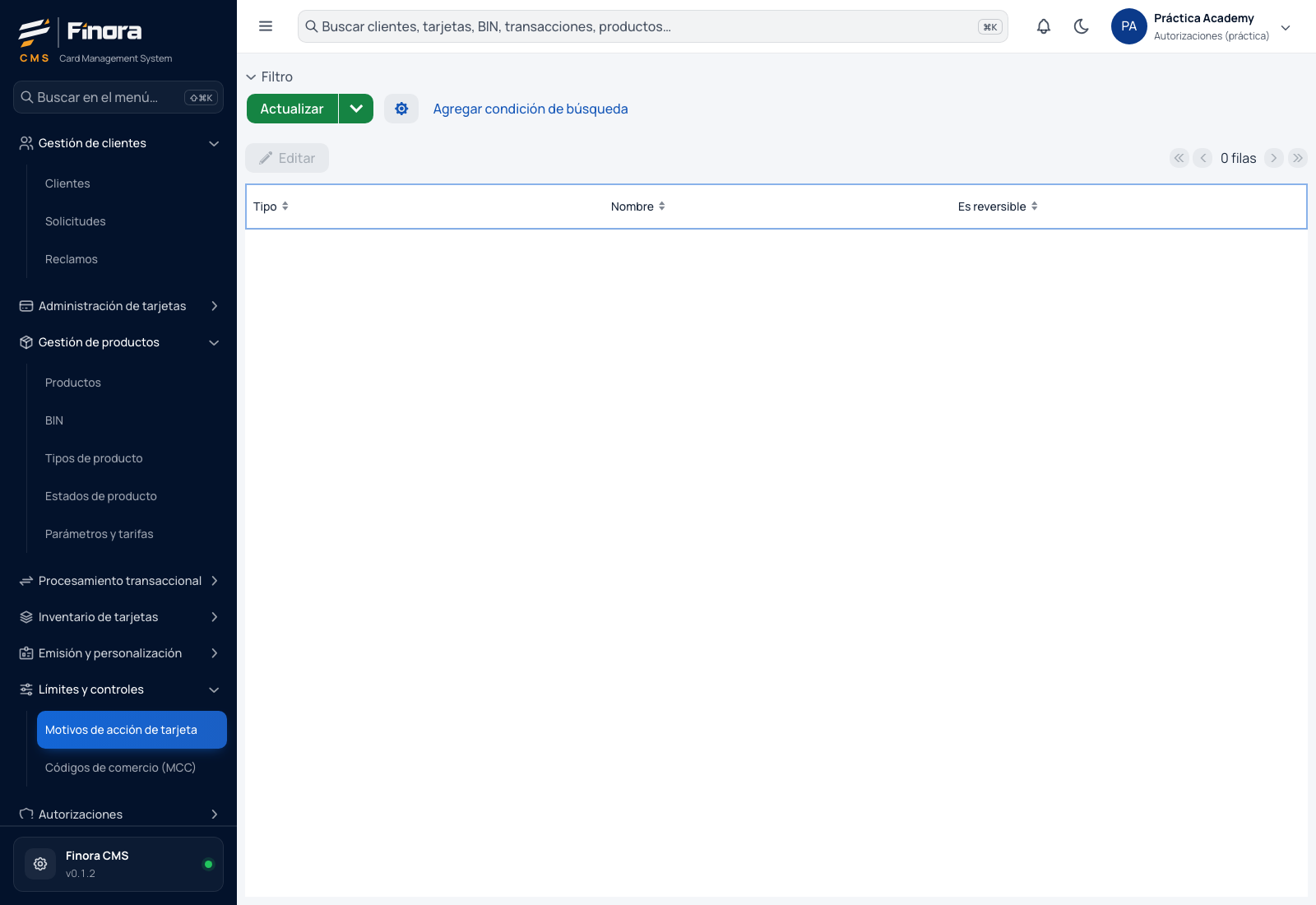Click the Finora CMS settings gear icon
Screen dimensions: 1316x905
(x=40, y=864)
